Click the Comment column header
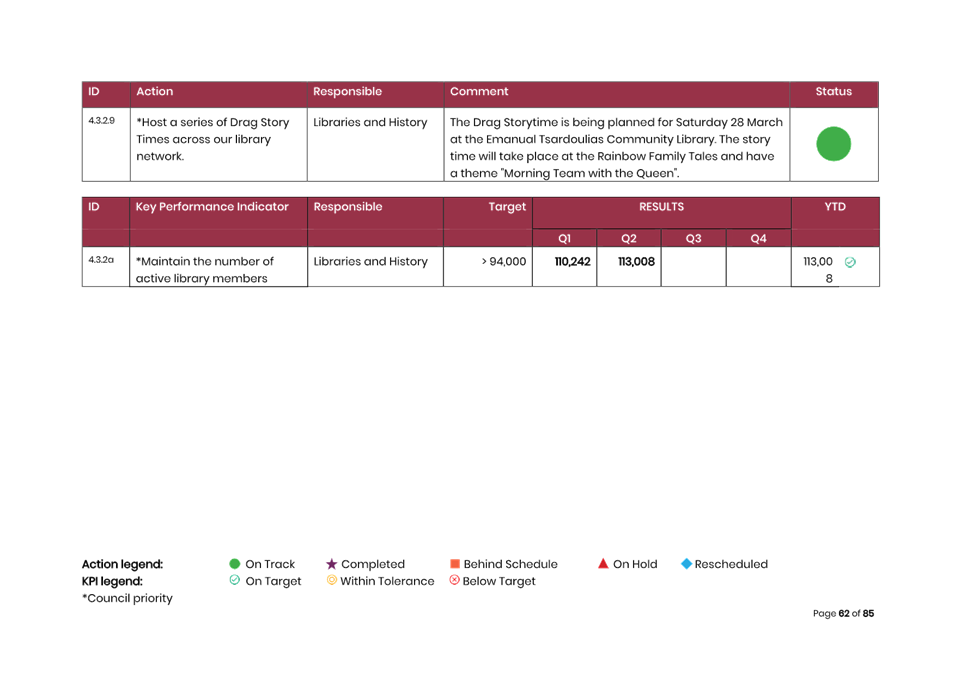The width and height of the screenshot is (955, 675). tap(479, 92)
